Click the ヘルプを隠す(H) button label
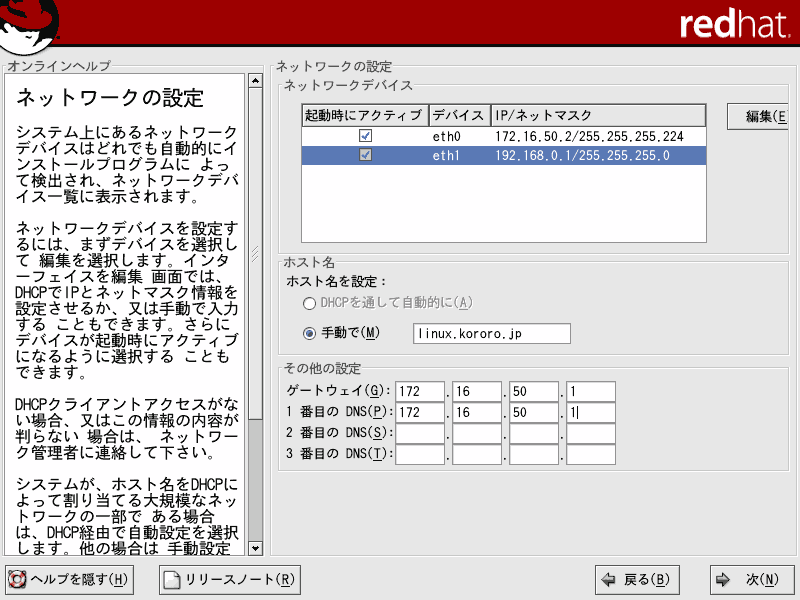 [x=79, y=580]
